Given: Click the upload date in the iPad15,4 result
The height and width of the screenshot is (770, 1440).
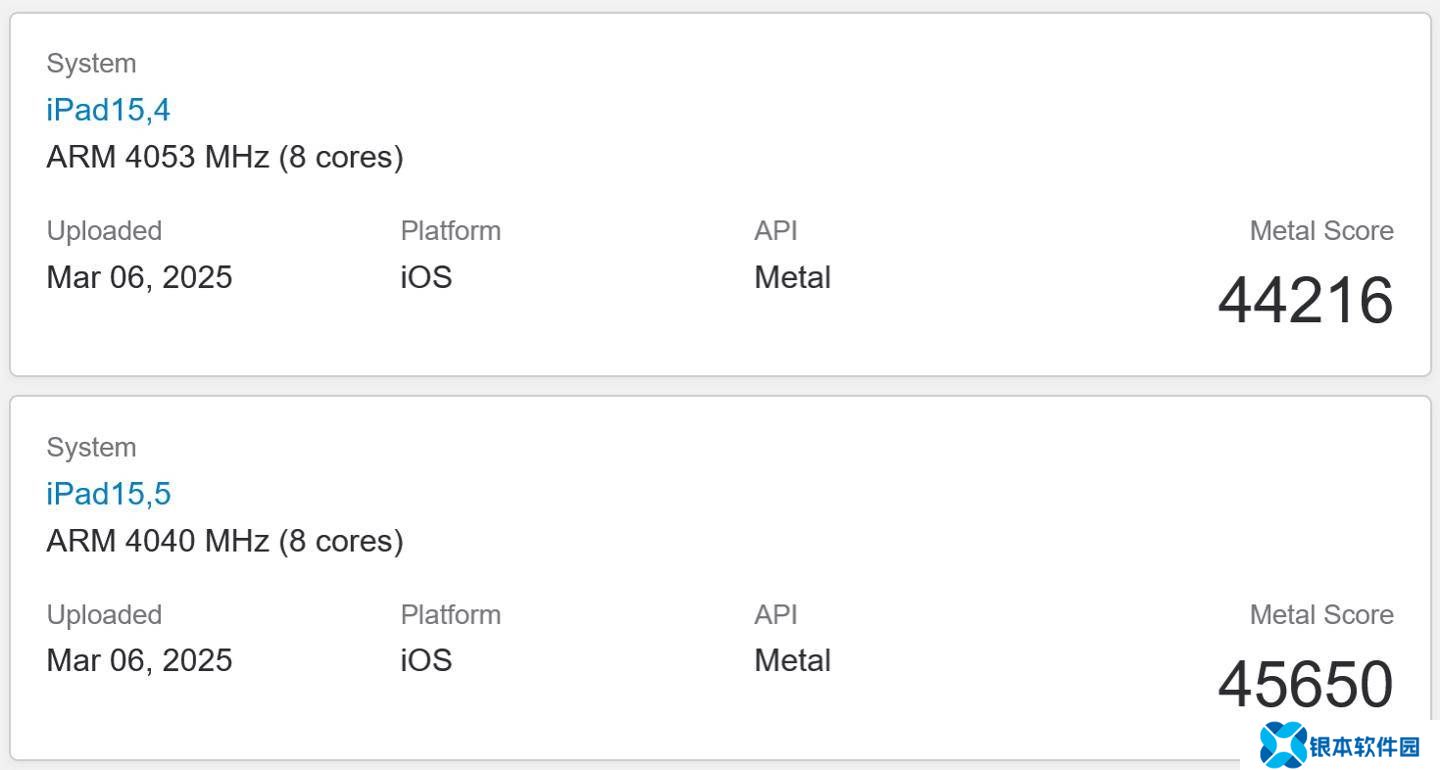Looking at the screenshot, I should coord(139,277).
